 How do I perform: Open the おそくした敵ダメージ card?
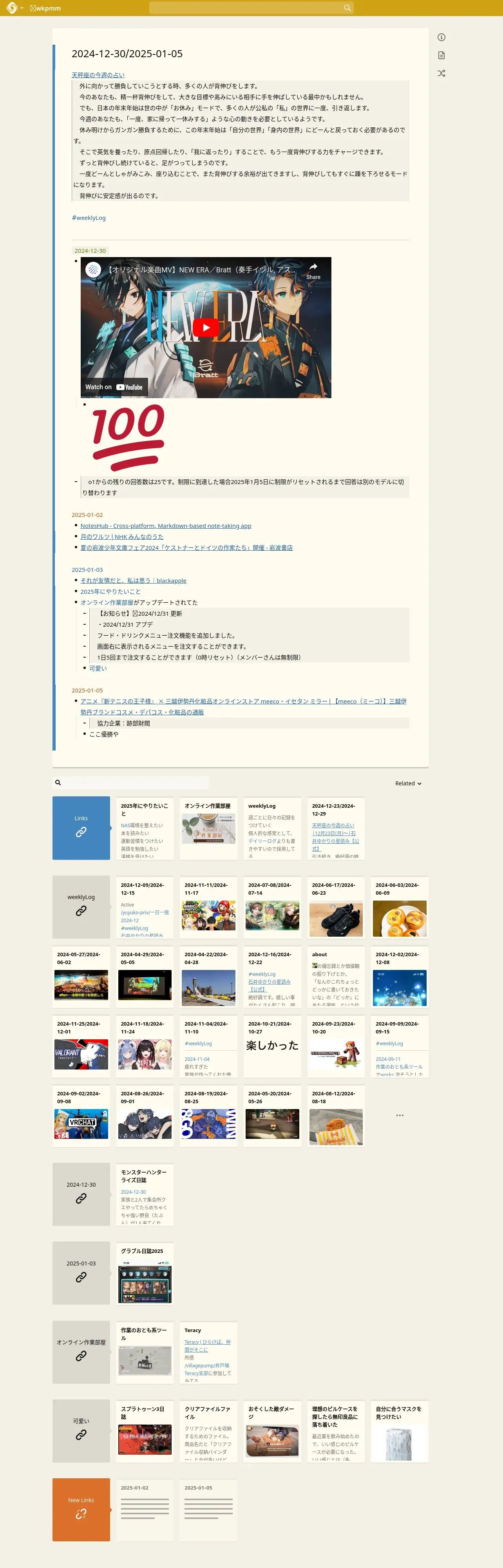tap(273, 1430)
